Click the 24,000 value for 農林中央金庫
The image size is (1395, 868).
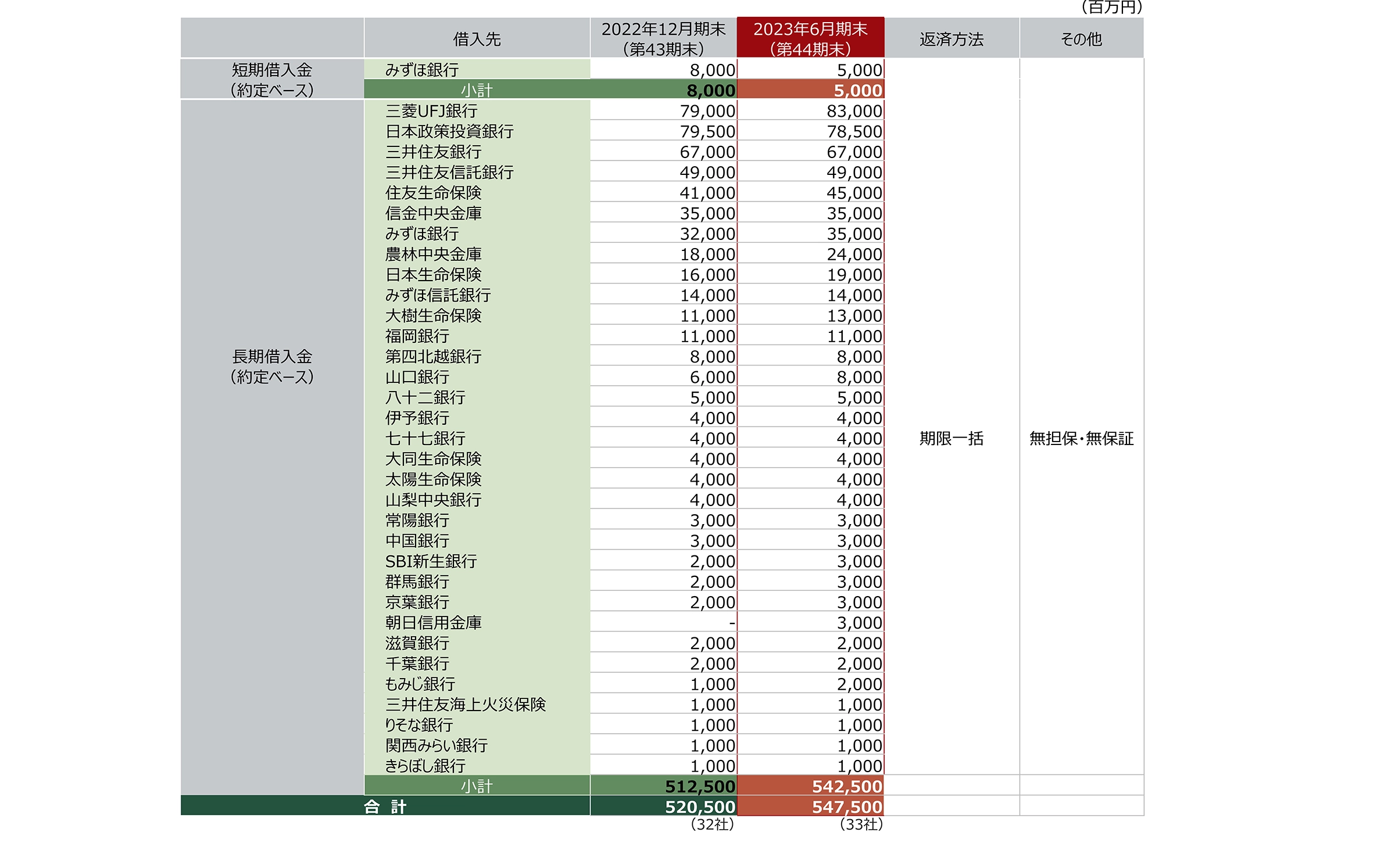854,254
